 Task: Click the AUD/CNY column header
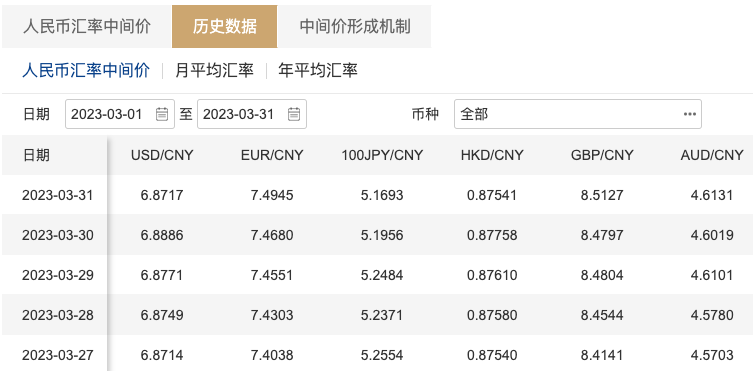coord(712,155)
